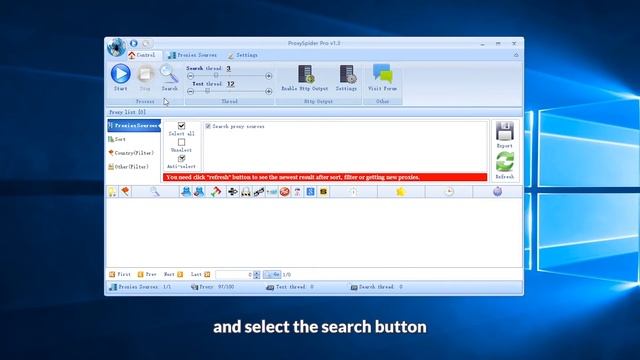Click the Search thread status bar entry
This screenshot has height=360, width=640.
(377, 287)
